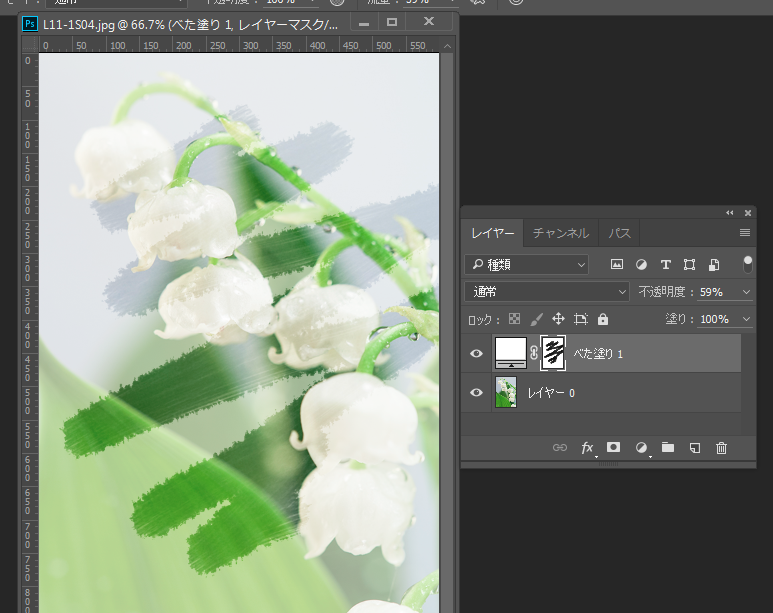
Task: Create new fill or adjustment layer
Action: click(641, 447)
